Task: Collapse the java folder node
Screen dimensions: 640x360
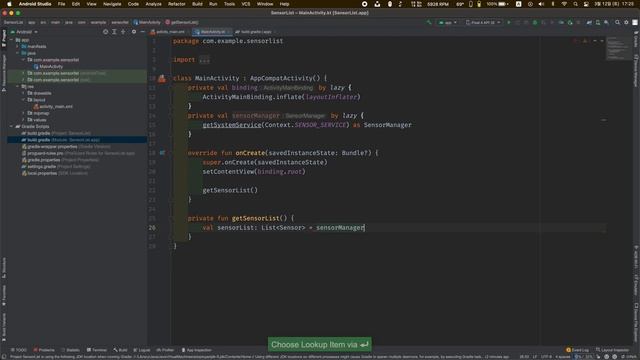Action: (x=18, y=53)
